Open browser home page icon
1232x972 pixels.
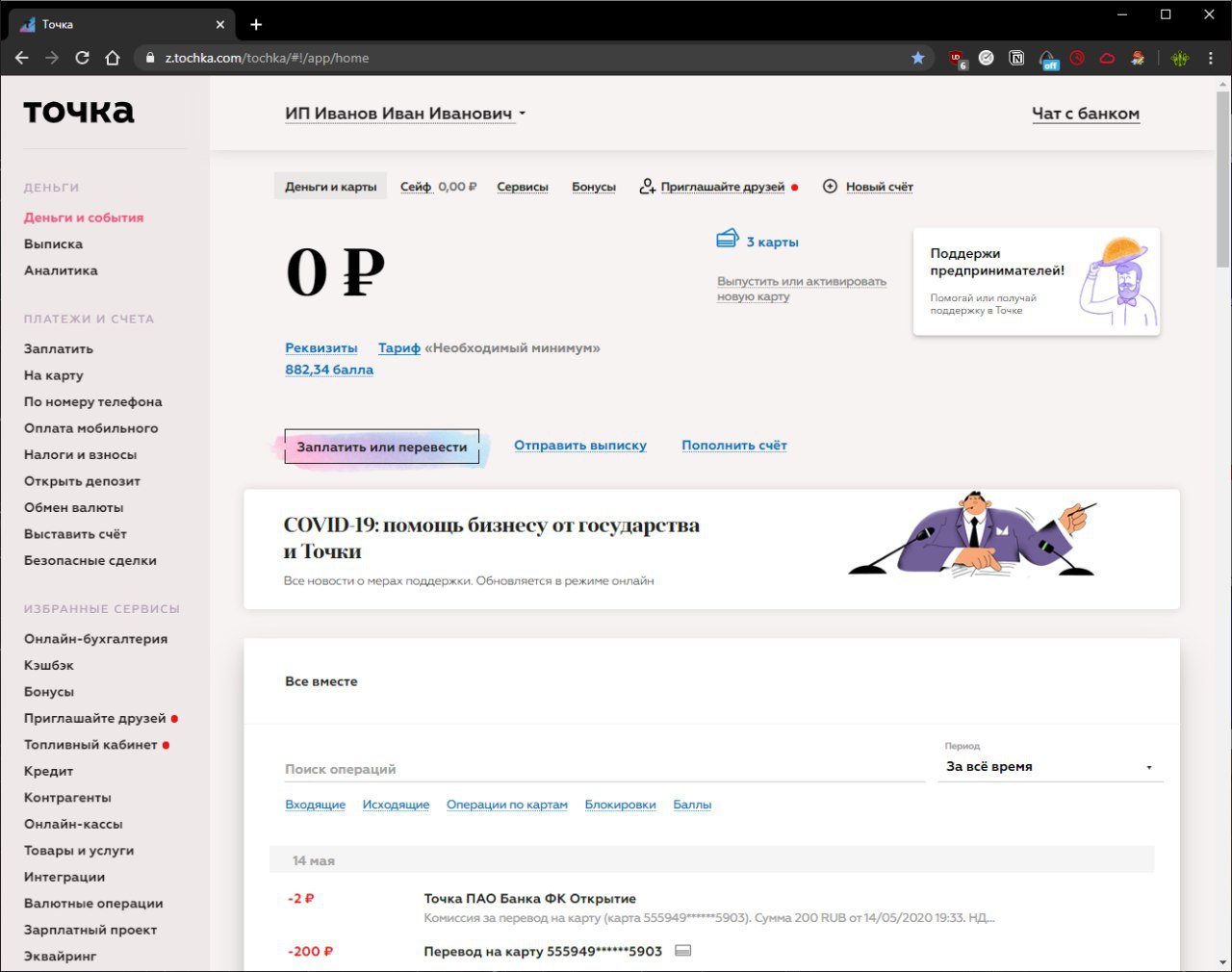[113, 58]
